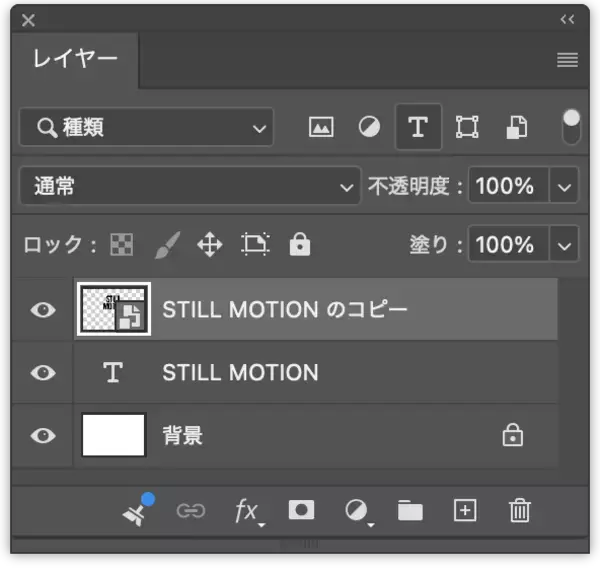Unlock the 背景 layer padlock
The width and height of the screenshot is (600, 568).
point(513,435)
